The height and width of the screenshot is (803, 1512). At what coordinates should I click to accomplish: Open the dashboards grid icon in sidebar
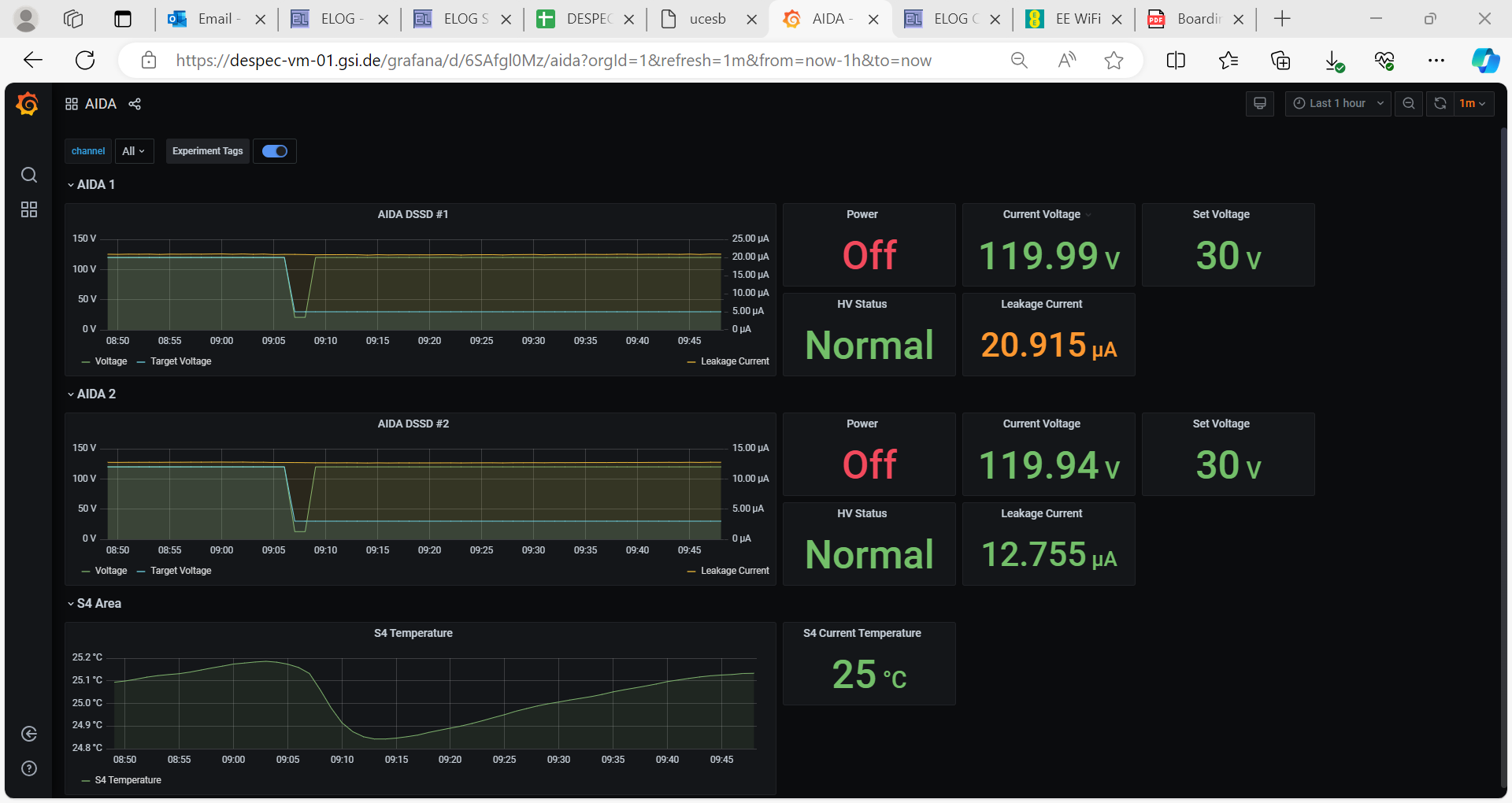(x=29, y=209)
